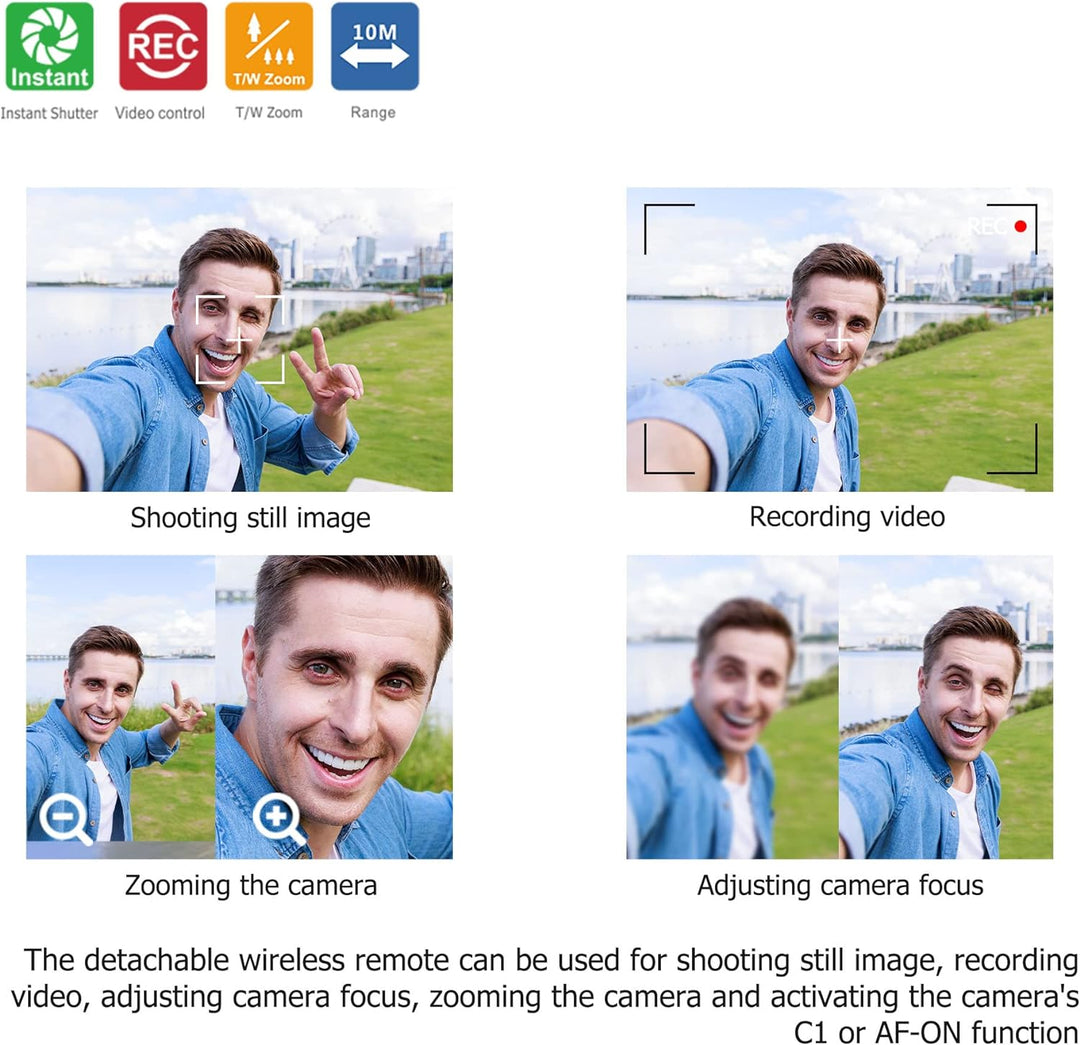Click the "Shooting still image" caption
The image size is (1080, 1045).
(x=250, y=518)
